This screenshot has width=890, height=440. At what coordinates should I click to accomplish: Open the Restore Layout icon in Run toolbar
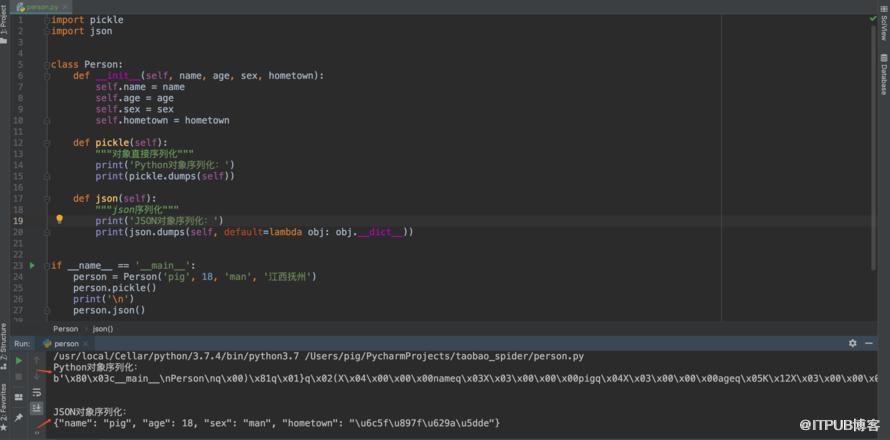[19, 397]
